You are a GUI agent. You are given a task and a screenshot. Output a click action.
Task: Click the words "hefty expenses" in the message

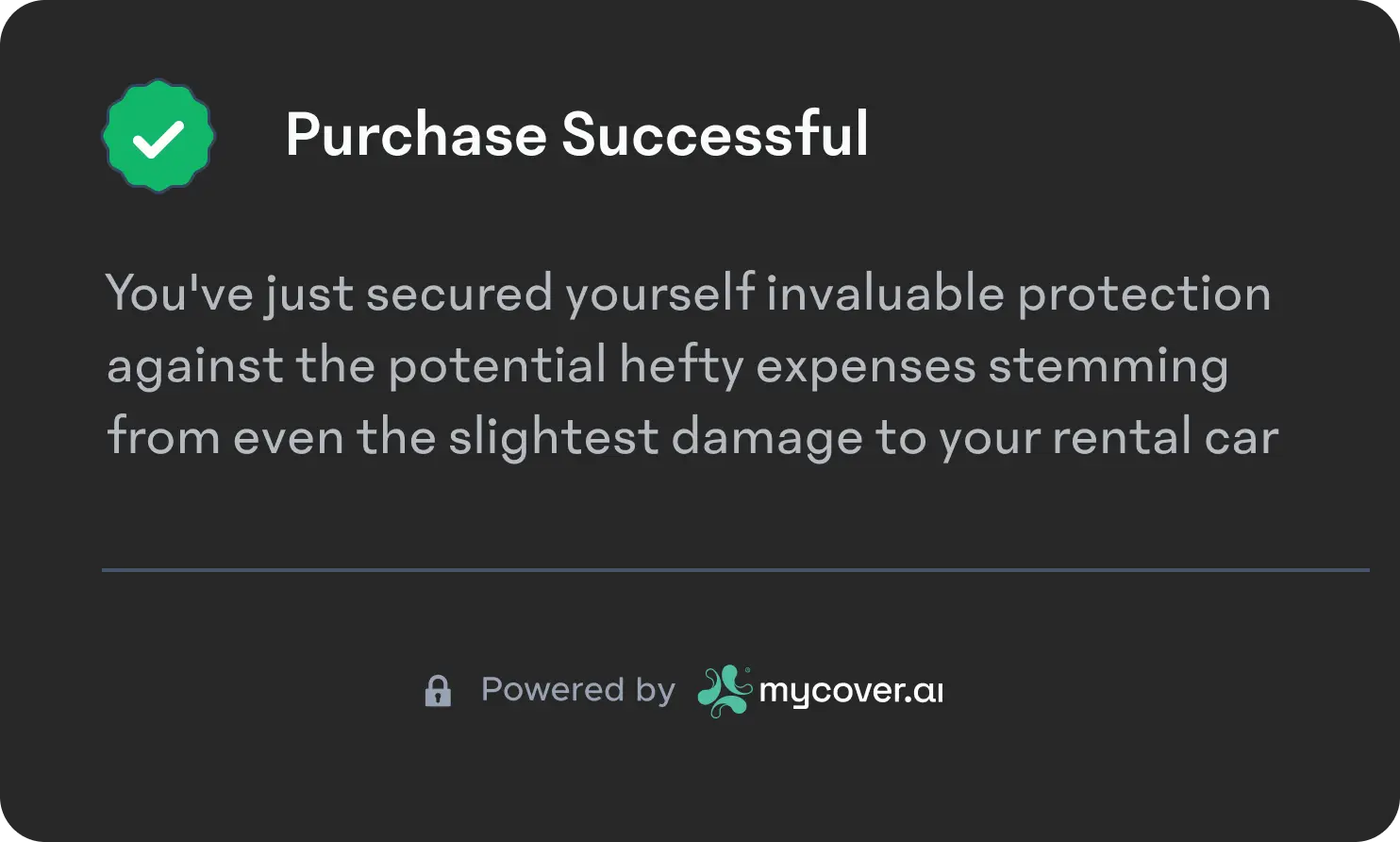[797, 366]
